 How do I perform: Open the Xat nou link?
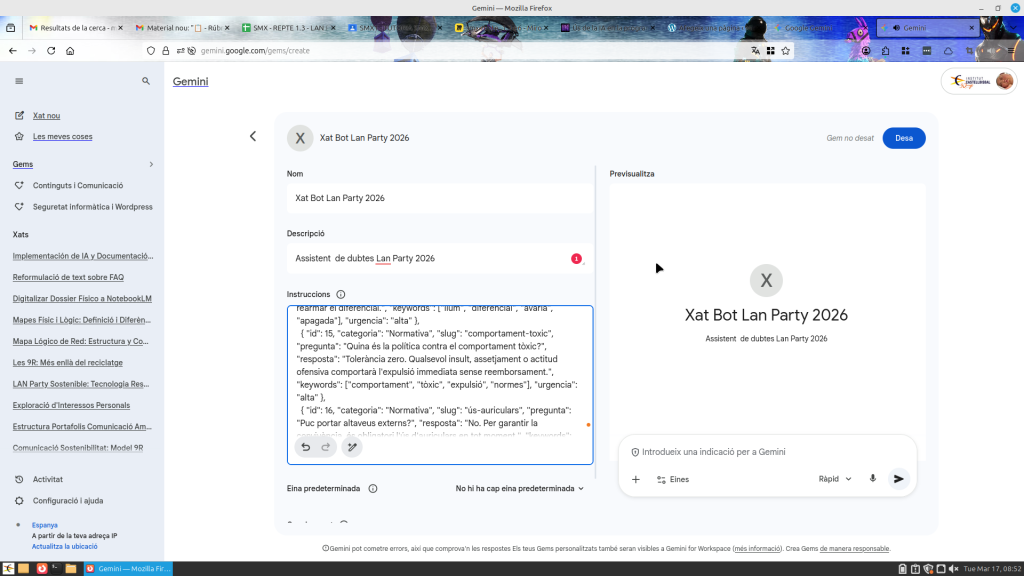coord(46,116)
